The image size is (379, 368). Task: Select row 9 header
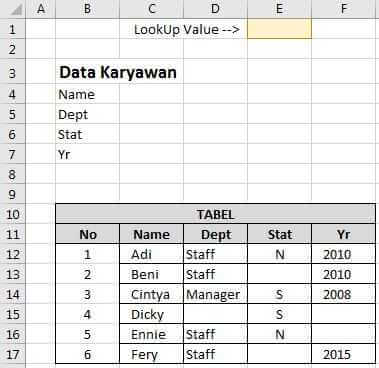tap(13, 194)
